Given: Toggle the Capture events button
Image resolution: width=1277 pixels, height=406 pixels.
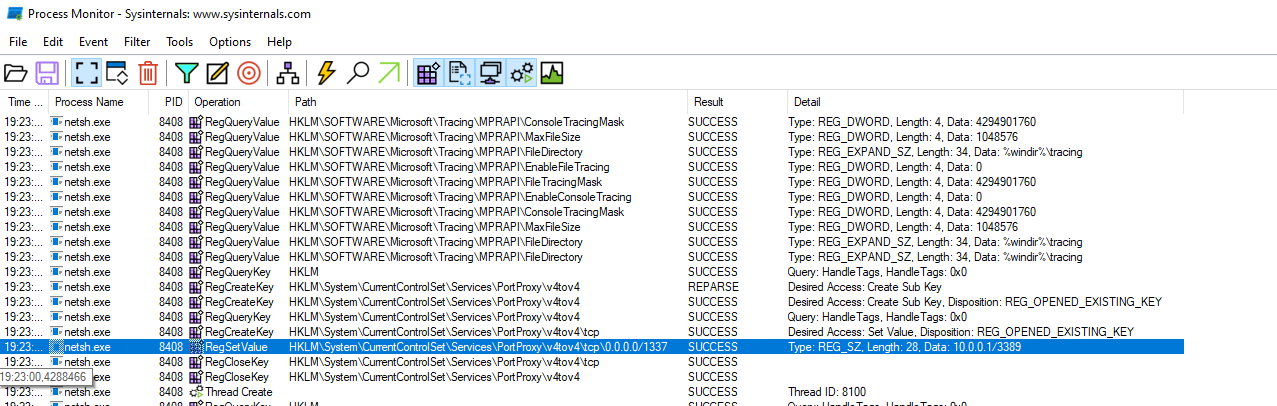Looking at the screenshot, I should (86, 73).
